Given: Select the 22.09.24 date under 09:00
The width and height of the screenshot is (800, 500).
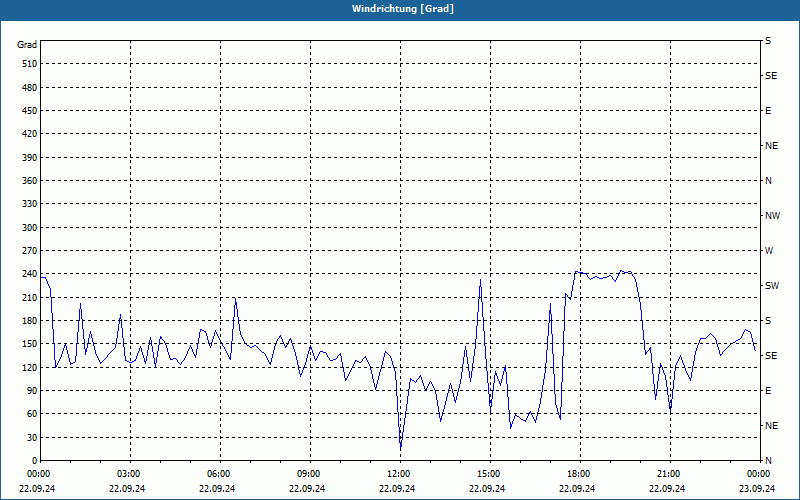Looking at the screenshot, I should (x=307, y=488).
